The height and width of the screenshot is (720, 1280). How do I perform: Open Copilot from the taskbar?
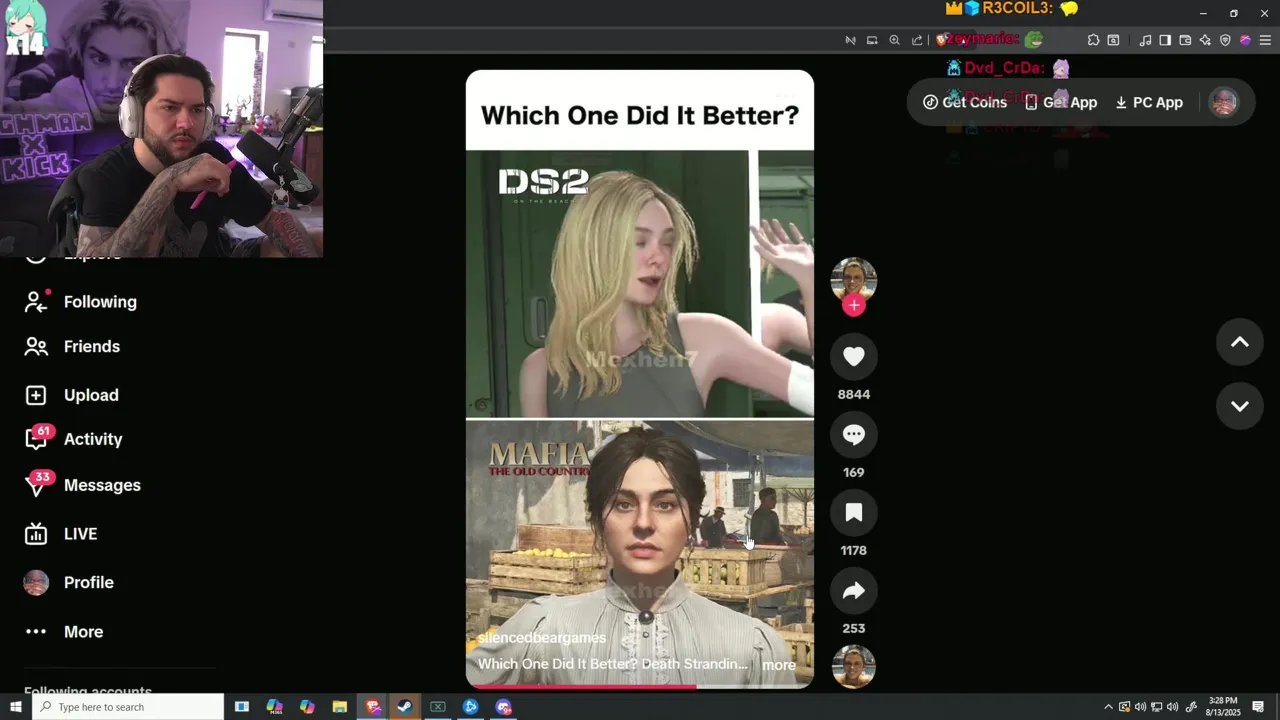click(x=307, y=707)
